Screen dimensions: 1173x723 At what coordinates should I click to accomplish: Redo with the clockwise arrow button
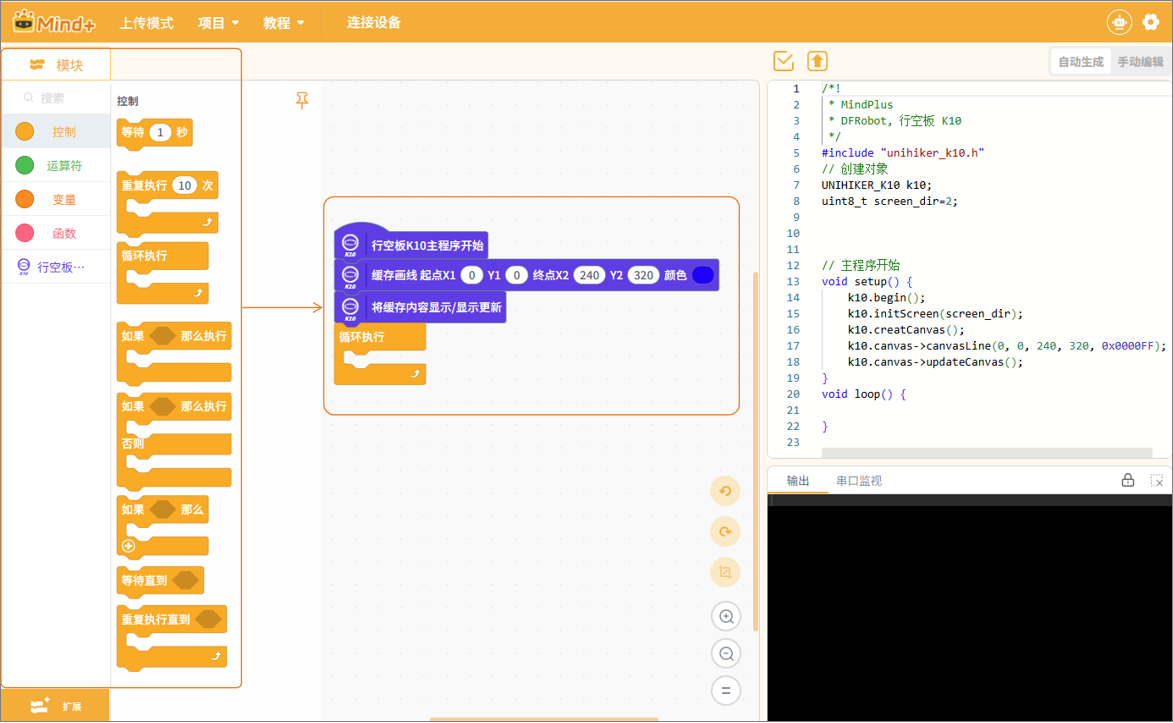click(x=726, y=531)
